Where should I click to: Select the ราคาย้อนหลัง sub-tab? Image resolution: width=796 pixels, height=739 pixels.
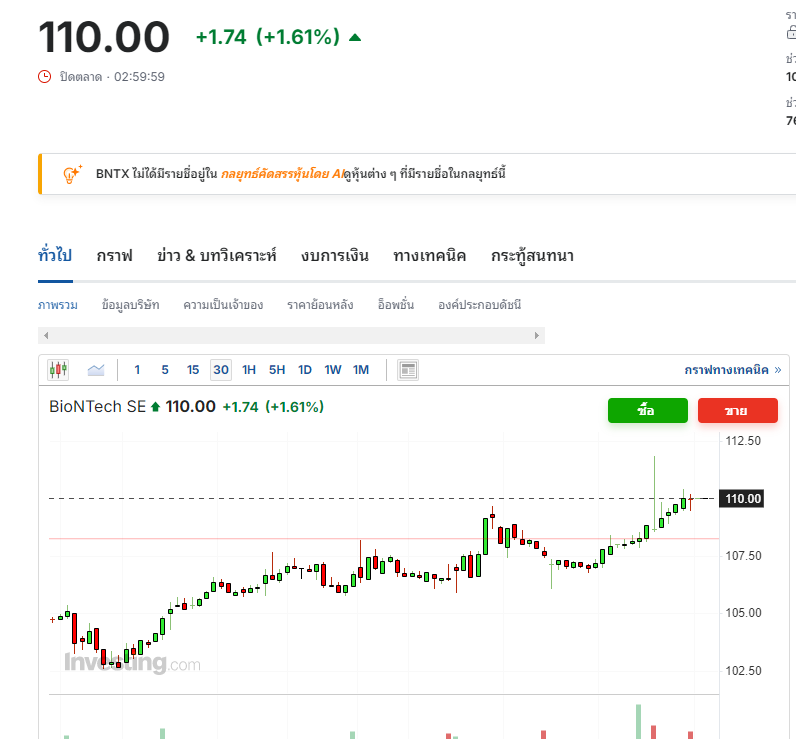click(x=320, y=305)
